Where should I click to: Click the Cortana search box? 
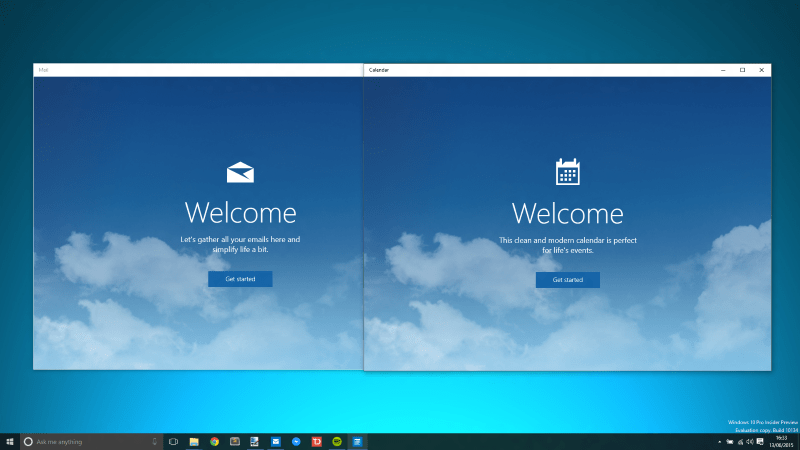90,441
